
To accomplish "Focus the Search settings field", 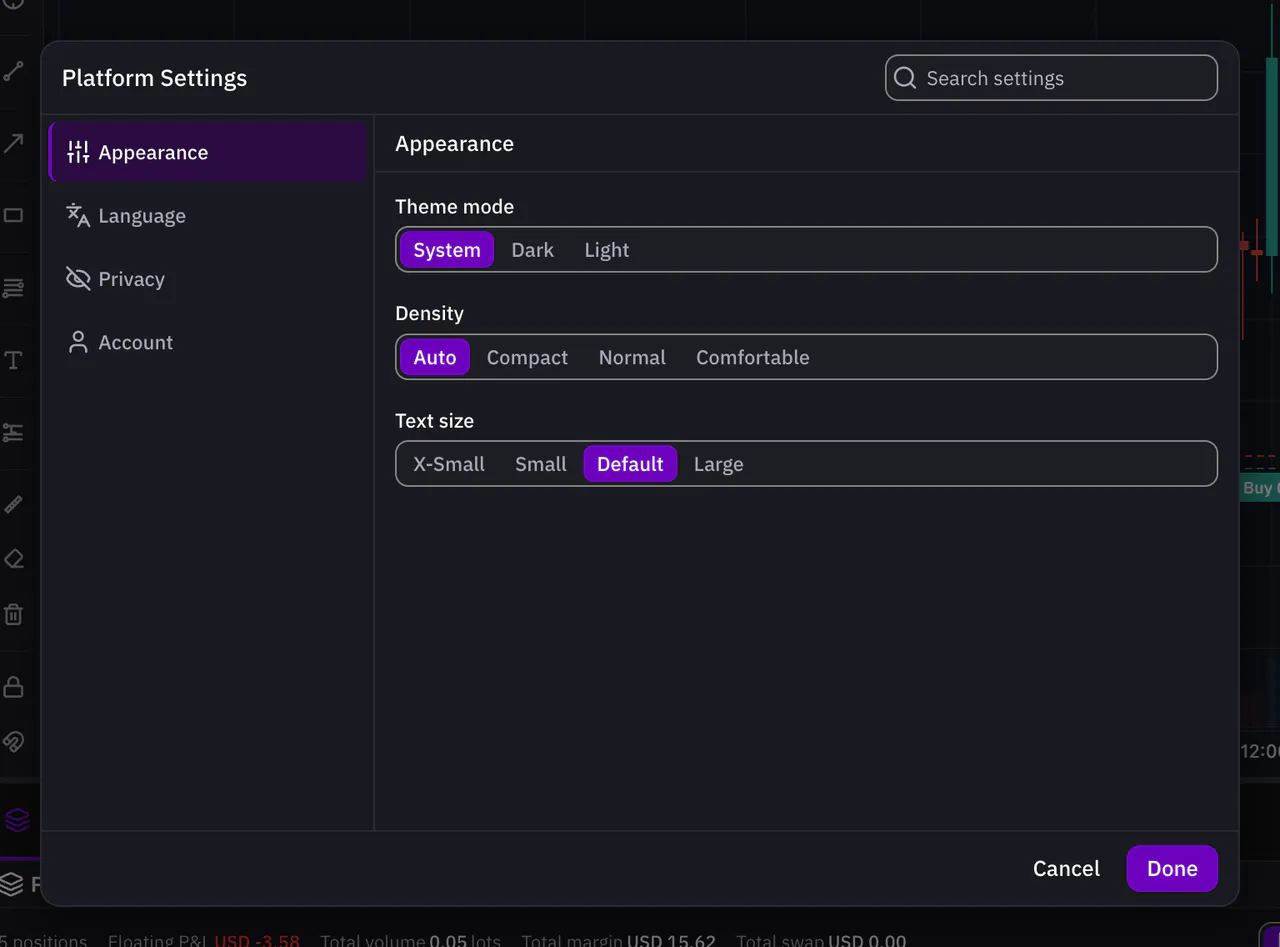I will [x=1051, y=78].
